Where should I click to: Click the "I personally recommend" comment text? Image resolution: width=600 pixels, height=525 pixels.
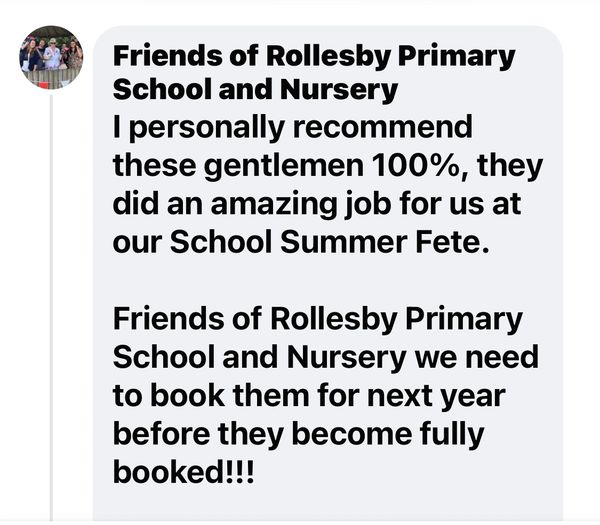point(293,128)
